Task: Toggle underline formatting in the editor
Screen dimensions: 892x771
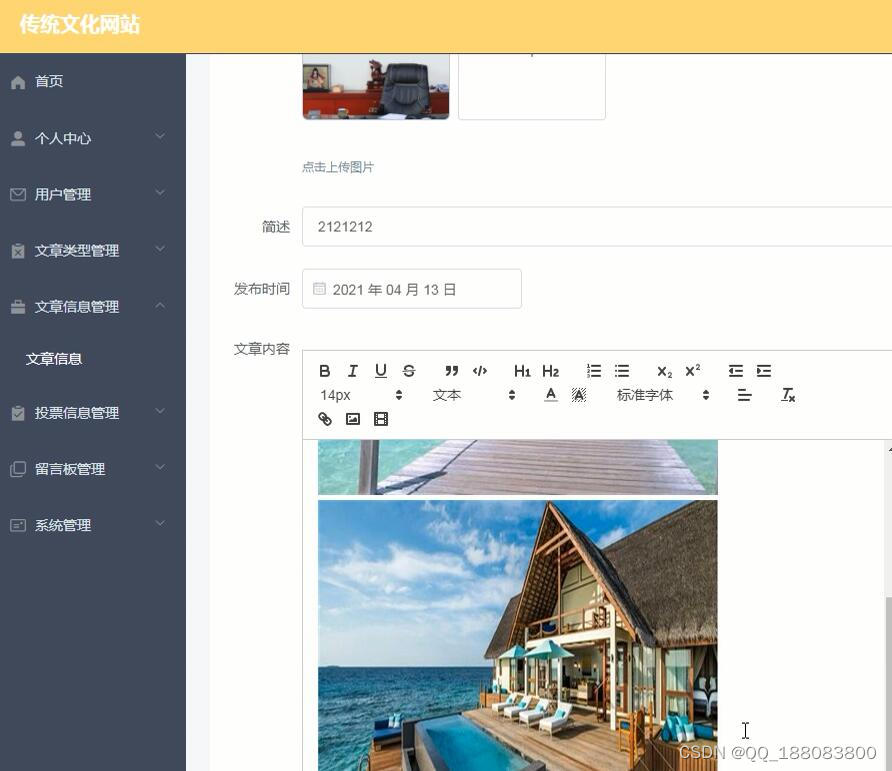Action: (380, 370)
